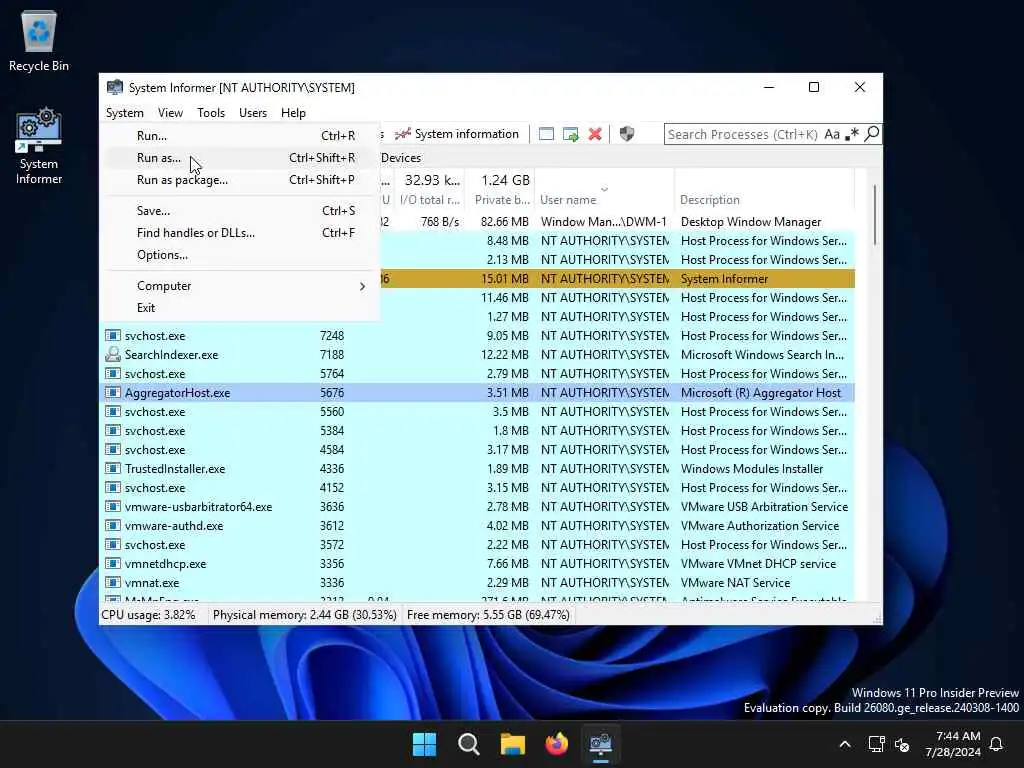This screenshot has width=1024, height=768.
Task: Click System Informer taskbar button
Action: pos(601,744)
